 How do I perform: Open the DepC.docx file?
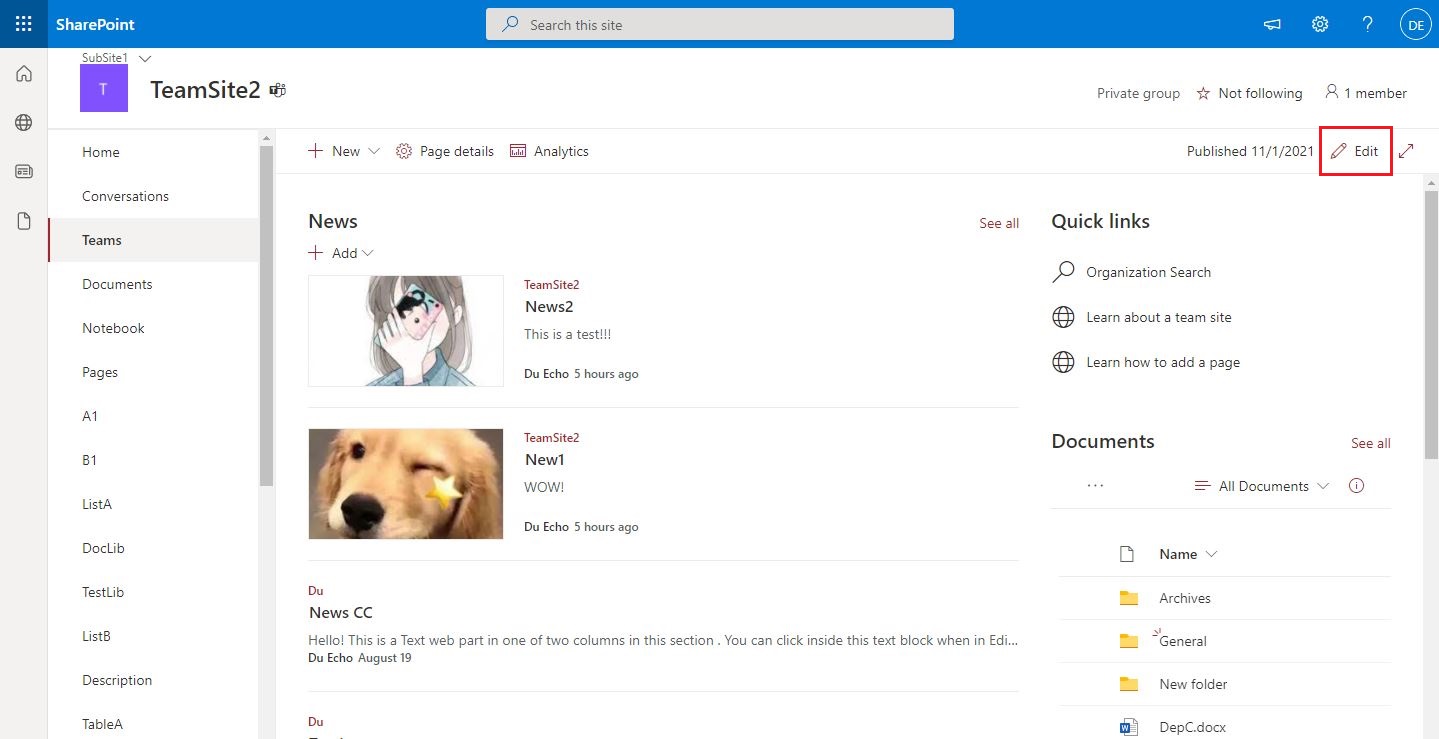[1193, 727]
